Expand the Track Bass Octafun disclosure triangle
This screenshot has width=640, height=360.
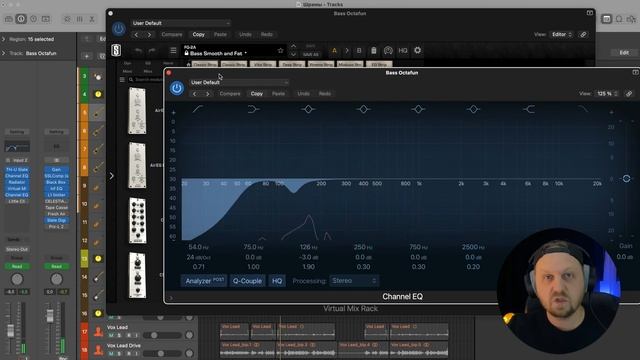pos(4,53)
